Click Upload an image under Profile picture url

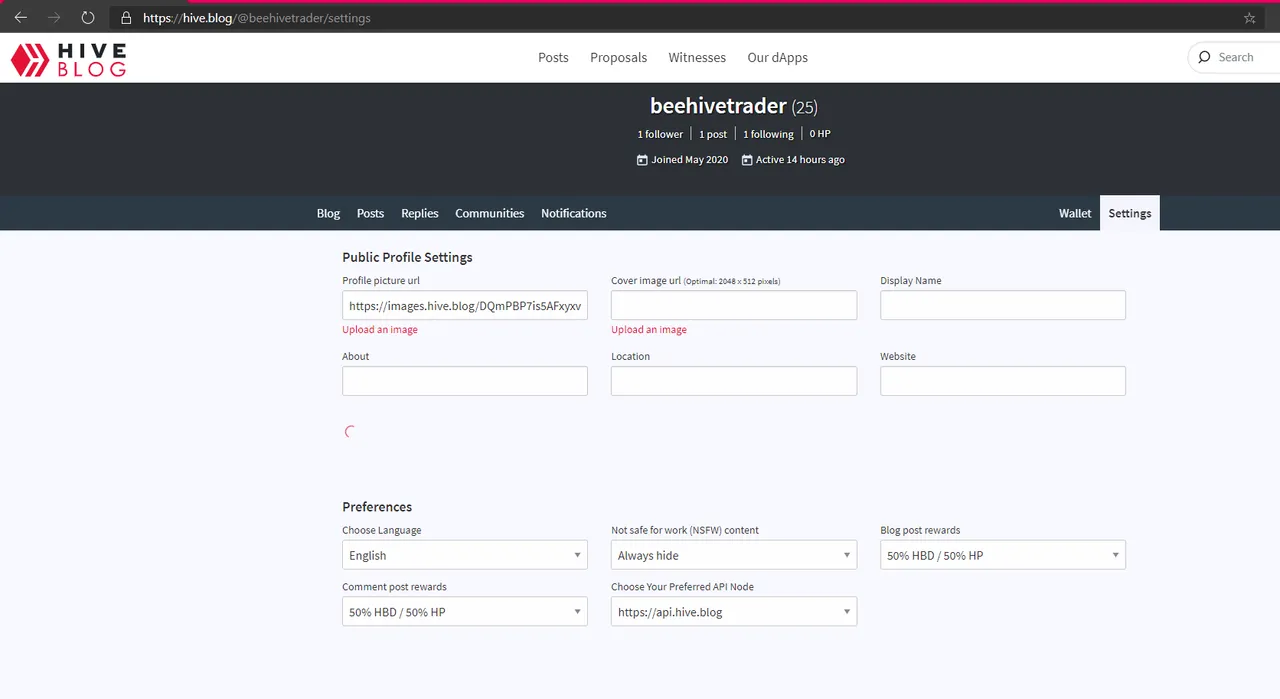[380, 330]
